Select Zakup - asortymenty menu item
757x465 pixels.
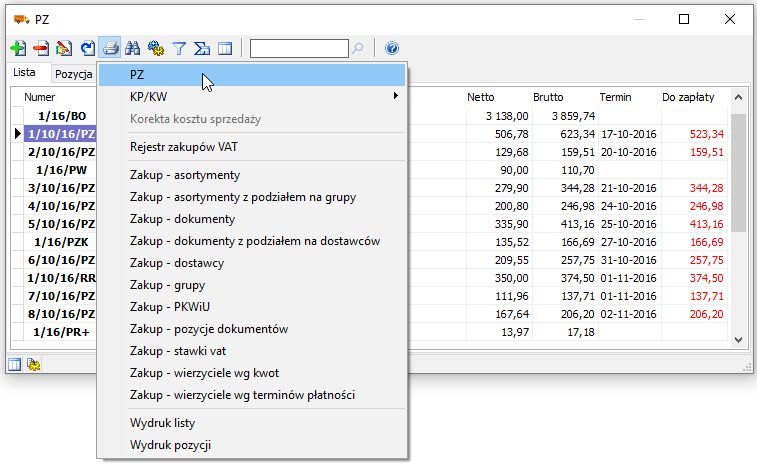pos(252,175)
